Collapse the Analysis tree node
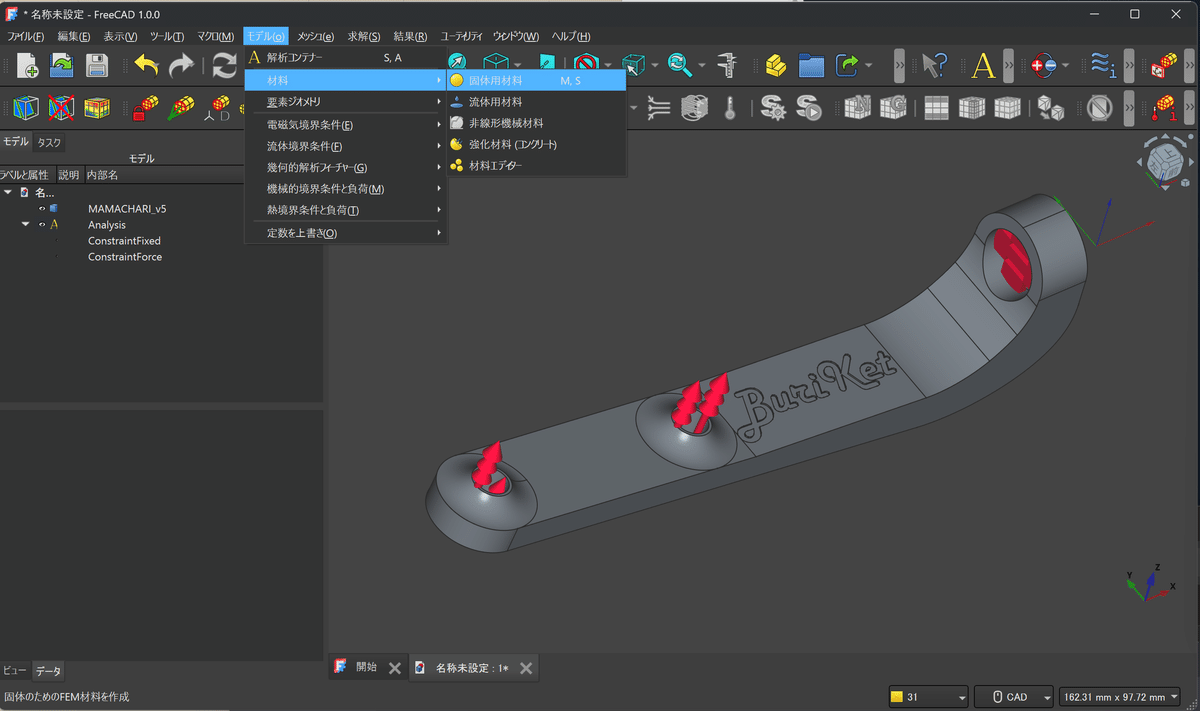1200x711 pixels. (x=26, y=225)
